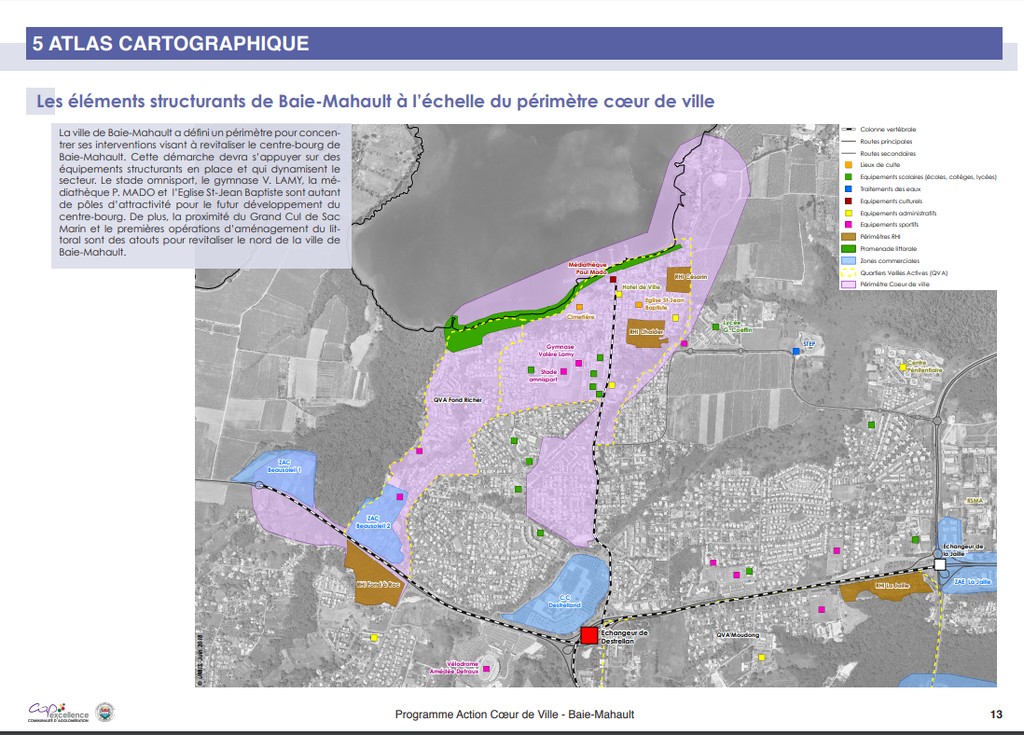The height and width of the screenshot is (735, 1024).
Task: Click the brown RHI Chalder area
Action: click(x=647, y=334)
